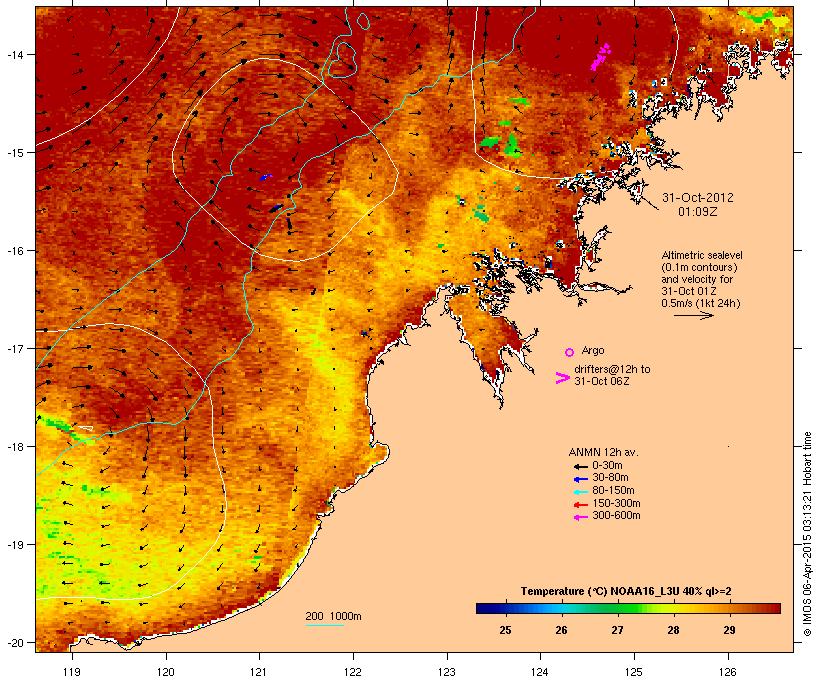Screen dimensions: 820x680
Task: Click the small white closed contour near 18S 119E
Action: 86,428
